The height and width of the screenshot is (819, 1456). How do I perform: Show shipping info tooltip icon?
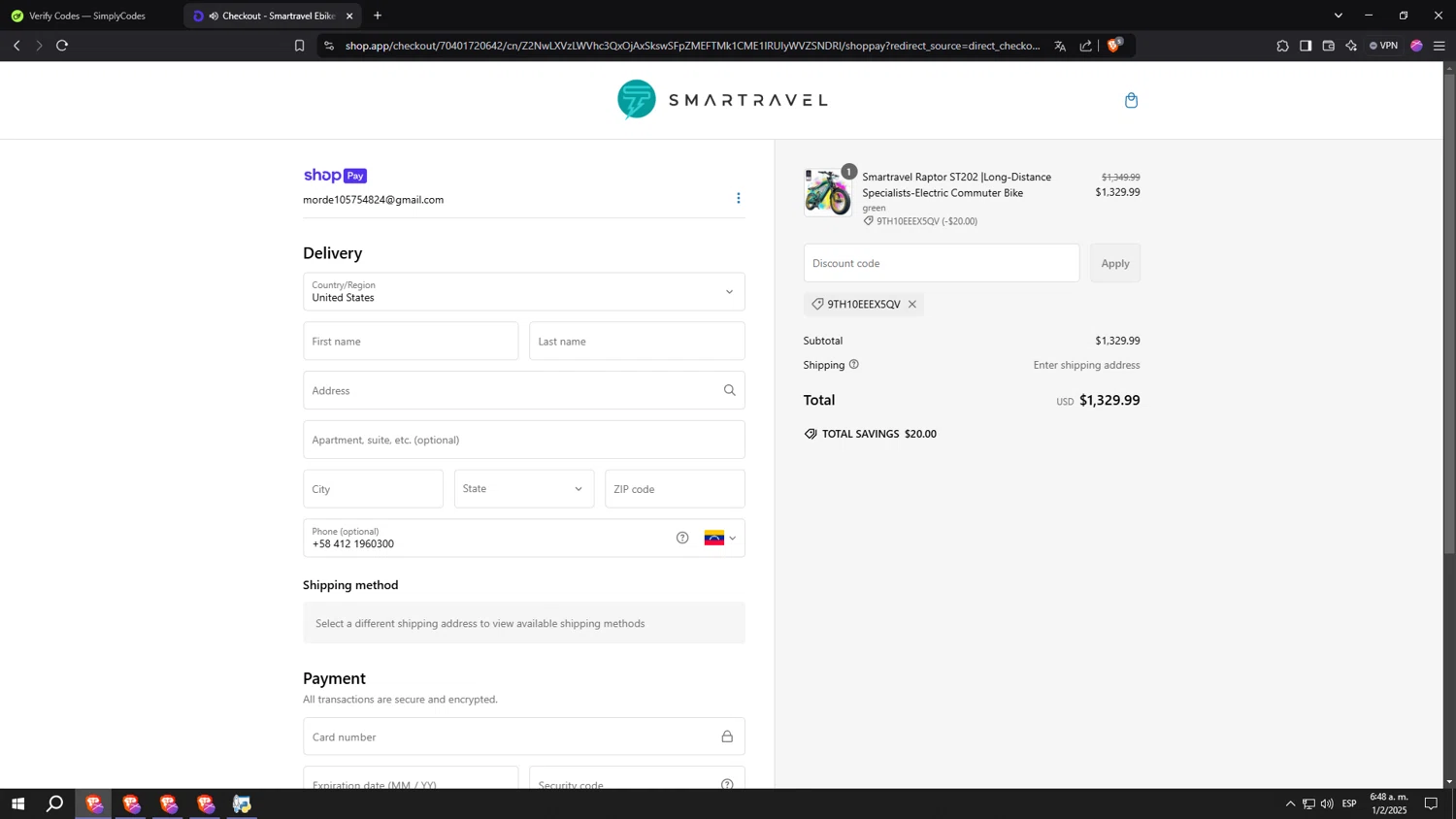tap(854, 365)
